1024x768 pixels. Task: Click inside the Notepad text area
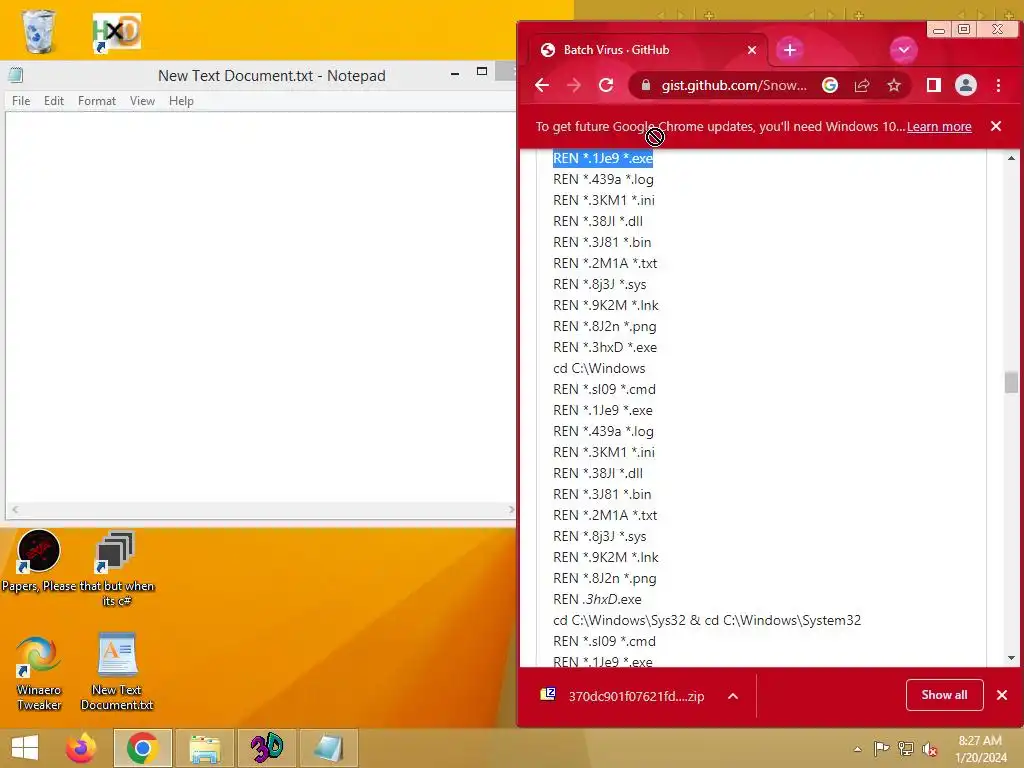261,307
